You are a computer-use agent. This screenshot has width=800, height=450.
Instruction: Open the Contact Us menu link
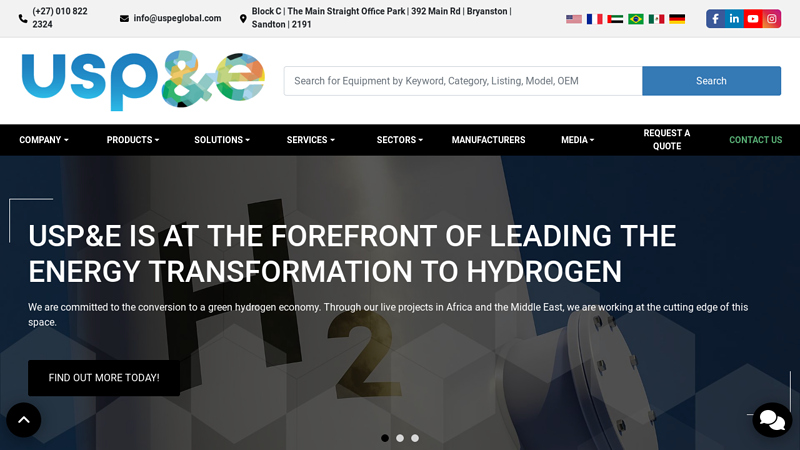[x=756, y=140]
